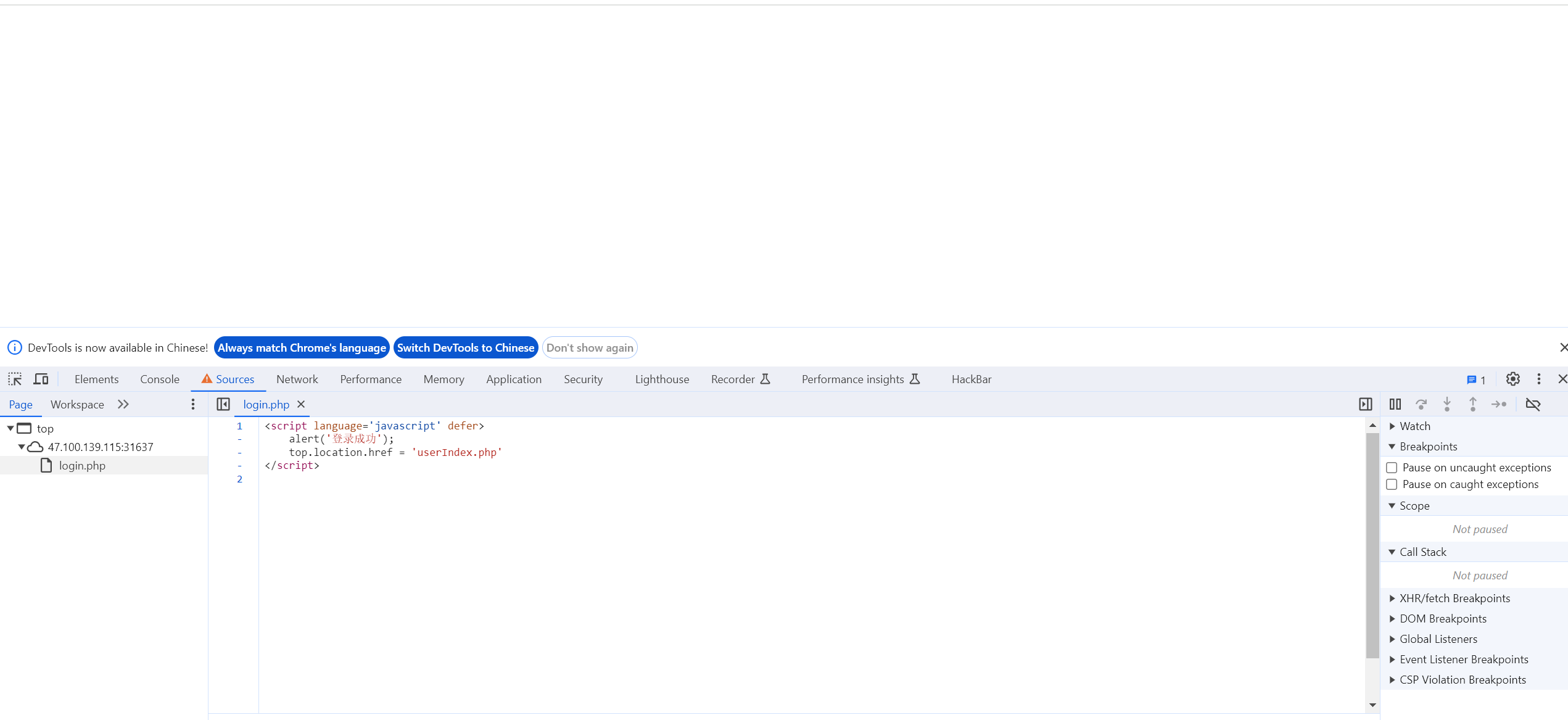Collapse the top frame tree node
This screenshot has height=720, width=1568.
10,428
